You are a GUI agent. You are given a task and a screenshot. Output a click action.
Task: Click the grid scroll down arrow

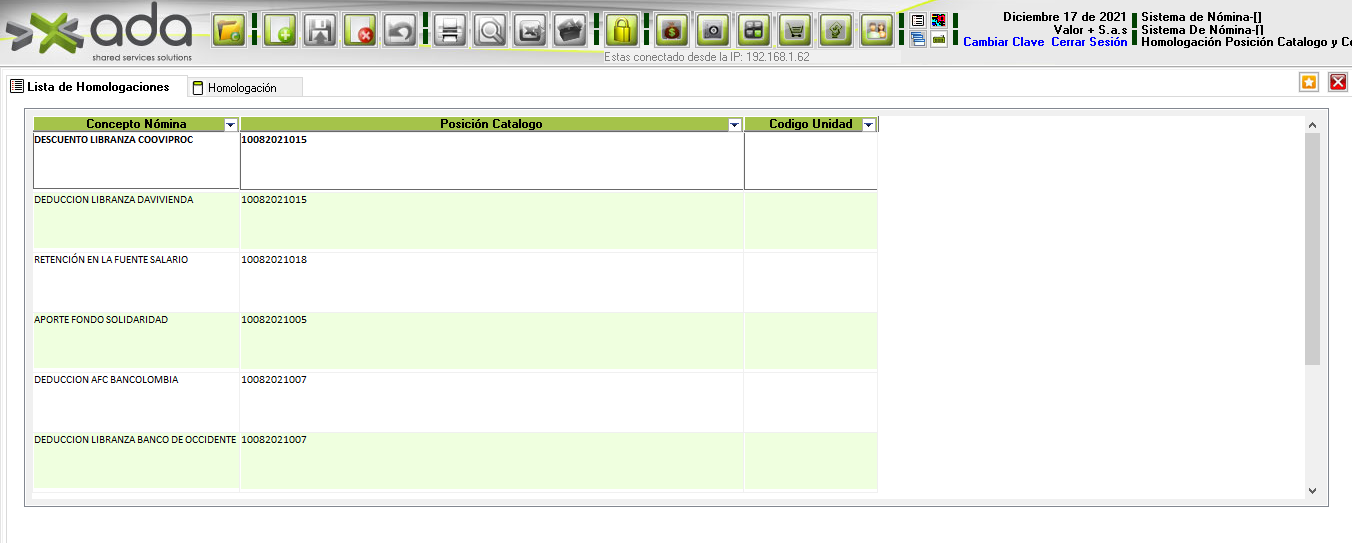(x=1312, y=490)
